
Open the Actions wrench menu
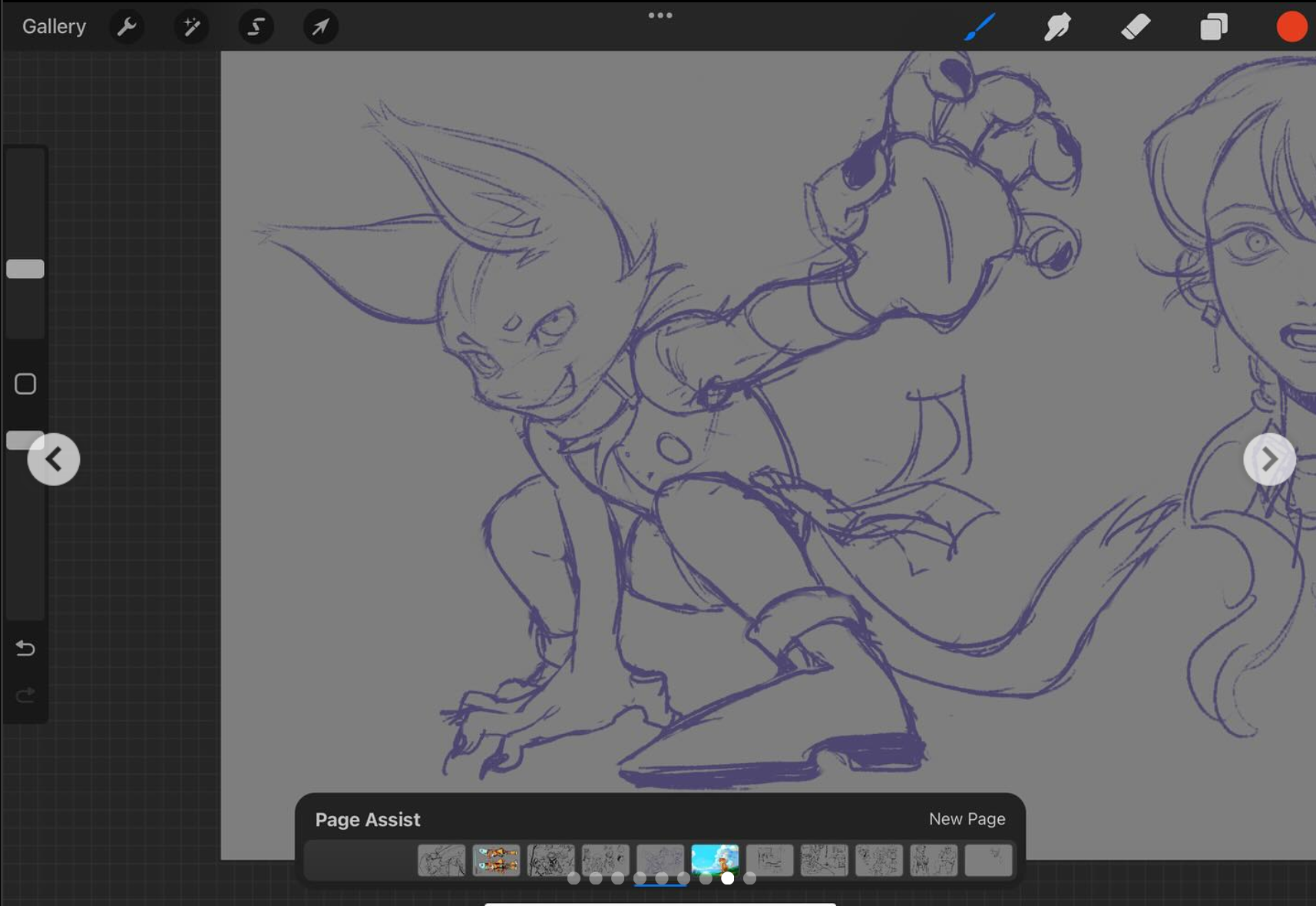pyautogui.click(x=127, y=27)
